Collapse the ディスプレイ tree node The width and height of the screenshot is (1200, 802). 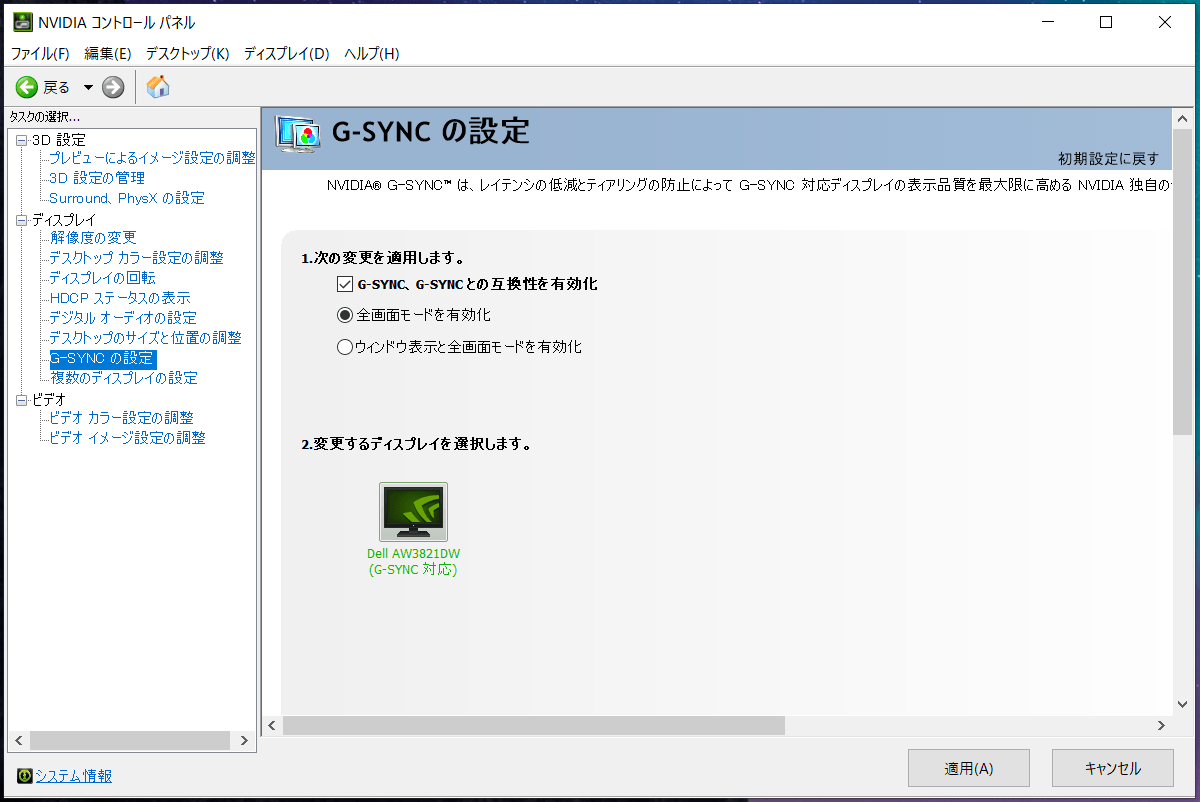21,220
